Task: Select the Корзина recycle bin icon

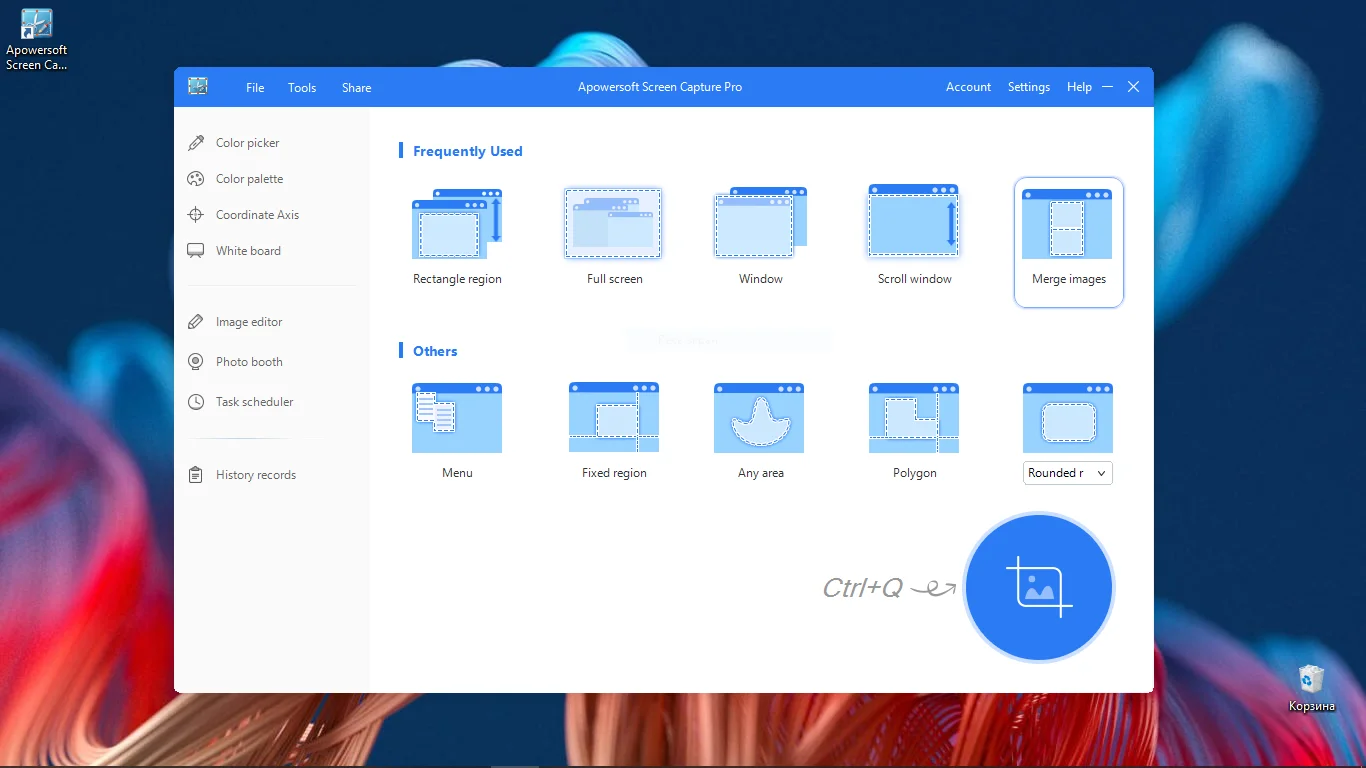Action: pyautogui.click(x=1311, y=689)
